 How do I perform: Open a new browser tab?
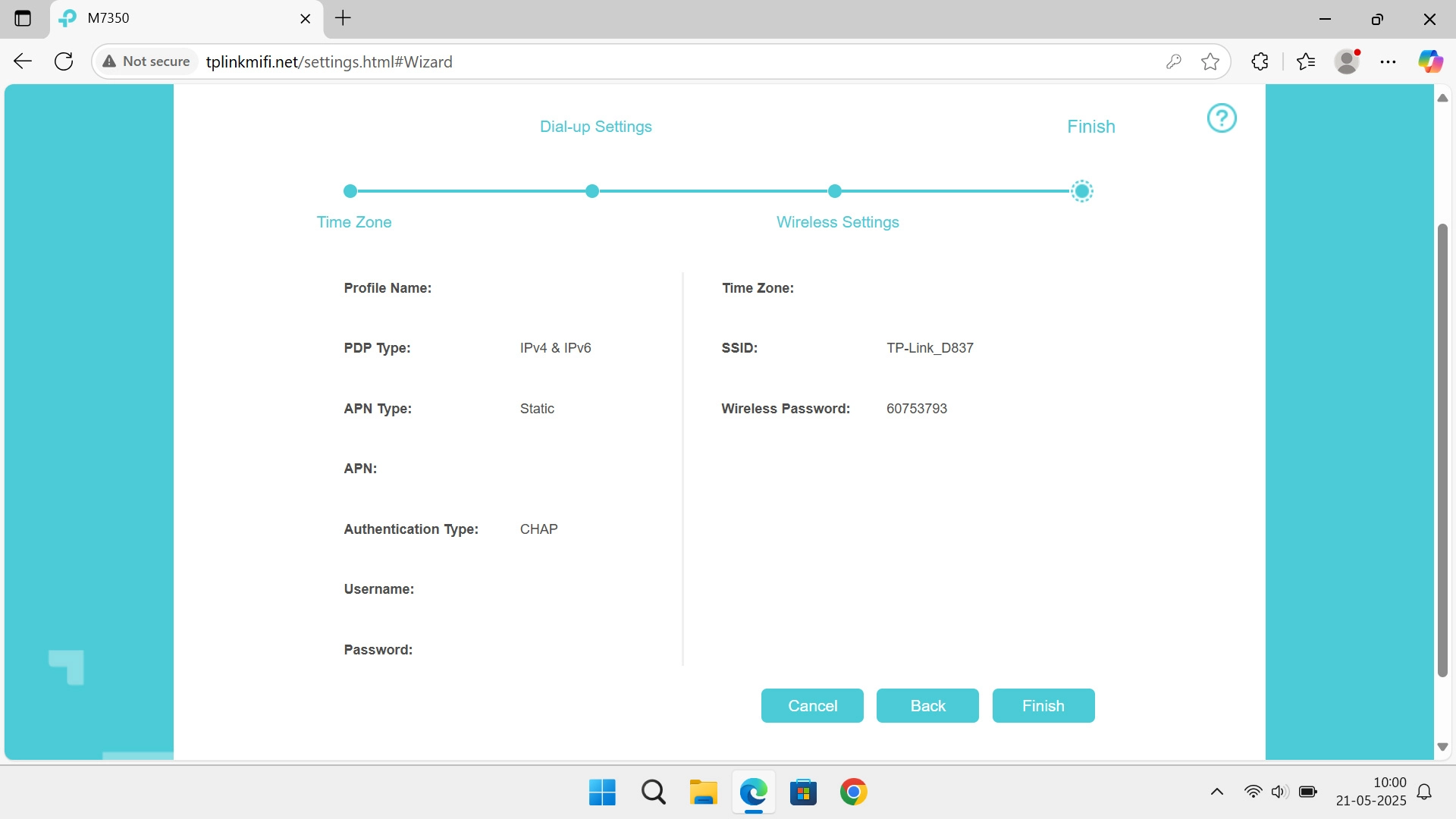click(x=343, y=18)
